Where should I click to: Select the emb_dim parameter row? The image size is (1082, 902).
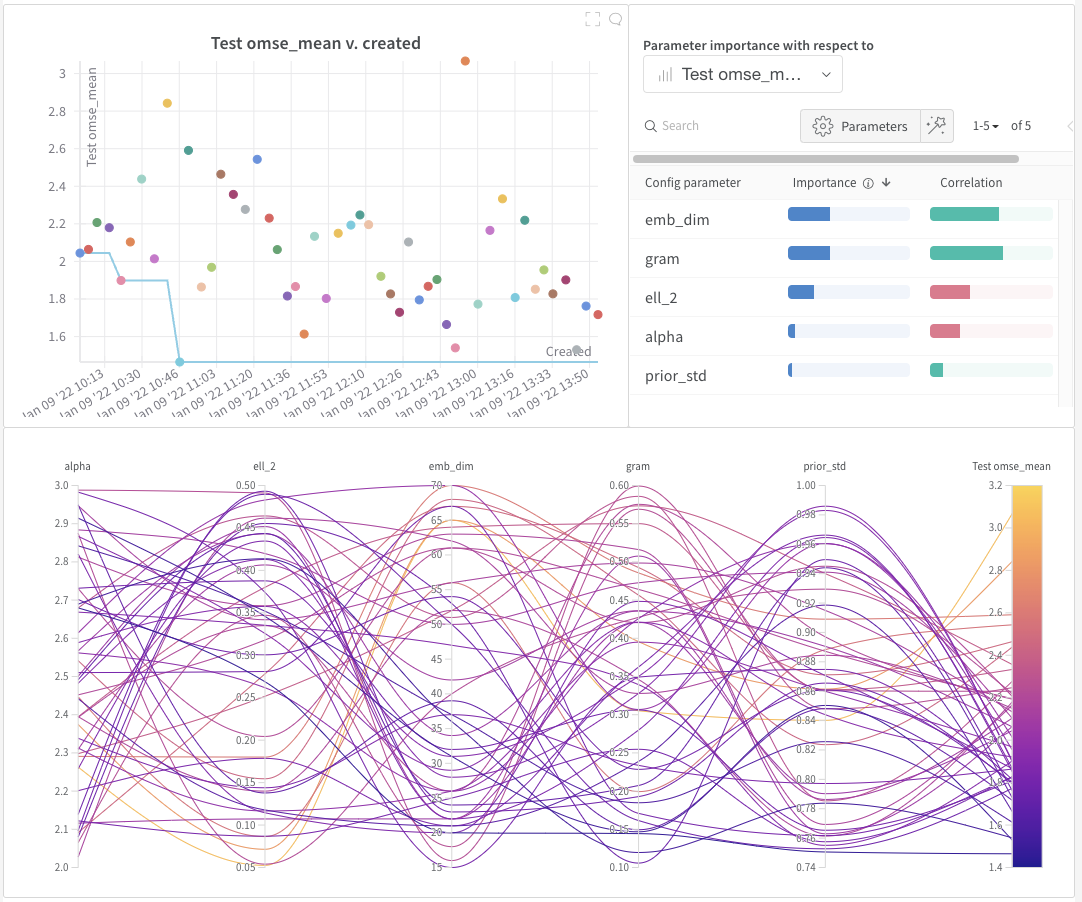843,219
